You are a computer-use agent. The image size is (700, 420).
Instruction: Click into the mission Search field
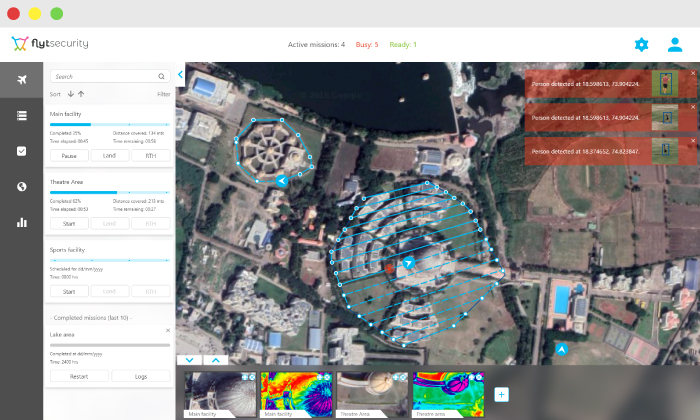pyautogui.click(x=110, y=76)
